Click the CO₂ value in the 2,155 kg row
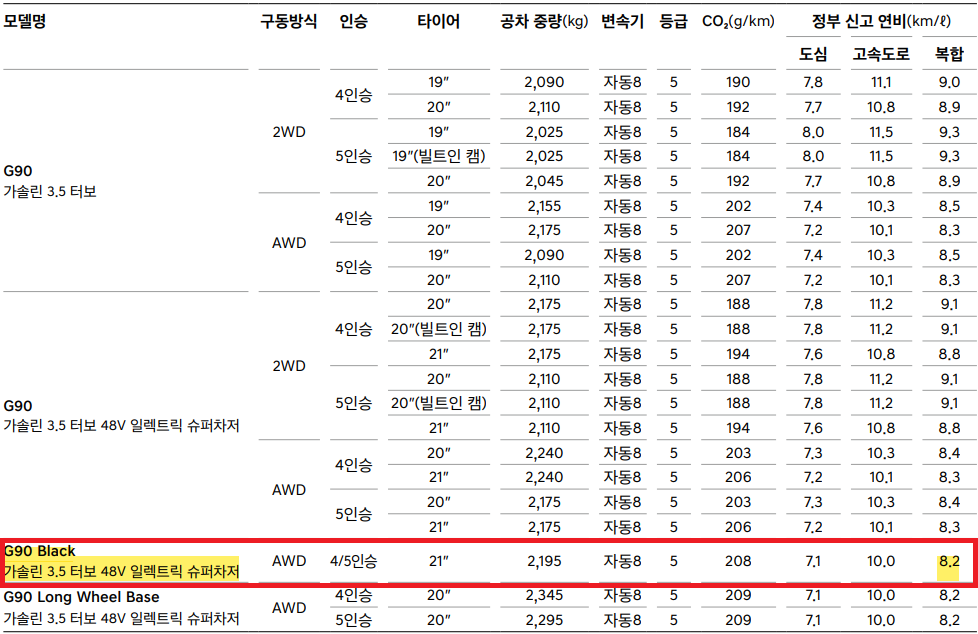Image resolution: width=978 pixels, height=634 pixels. point(738,206)
